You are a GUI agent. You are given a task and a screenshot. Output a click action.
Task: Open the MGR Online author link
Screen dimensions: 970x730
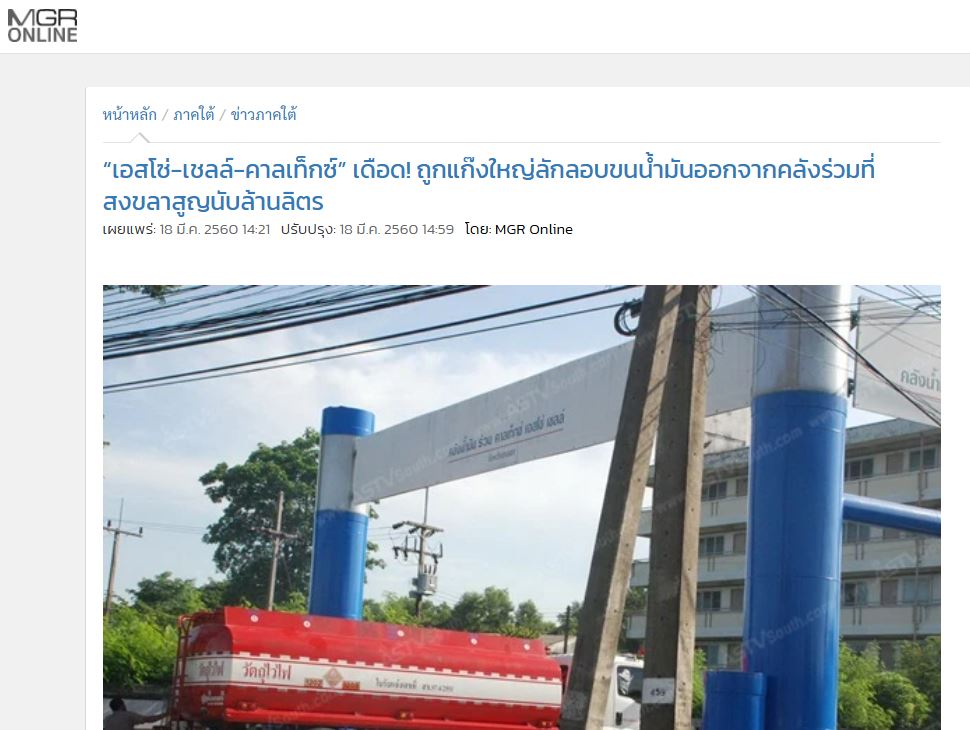[533, 230]
